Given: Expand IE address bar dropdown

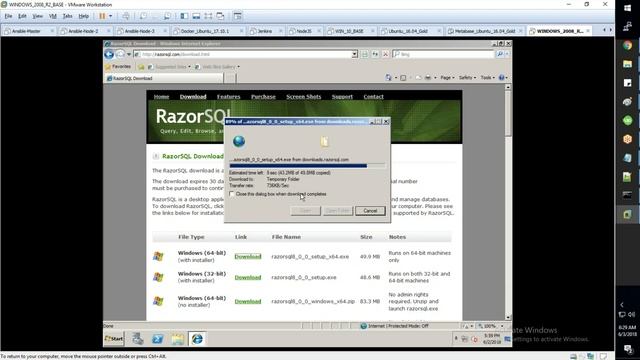Looking at the screenshot, I should (354, 54).
